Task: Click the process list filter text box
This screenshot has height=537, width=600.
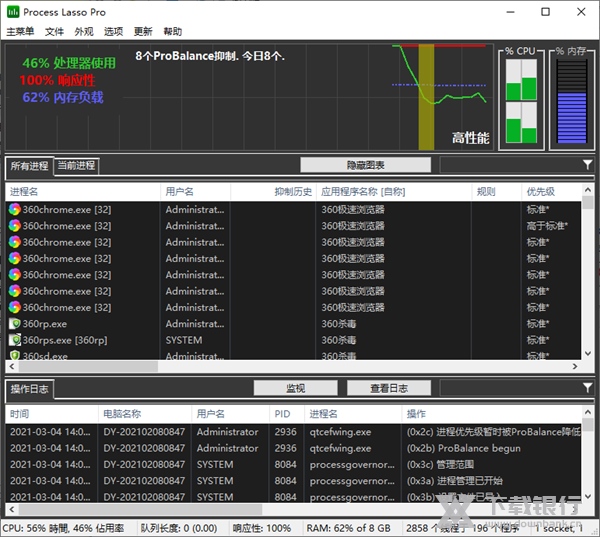Action: tap(508, 165)
